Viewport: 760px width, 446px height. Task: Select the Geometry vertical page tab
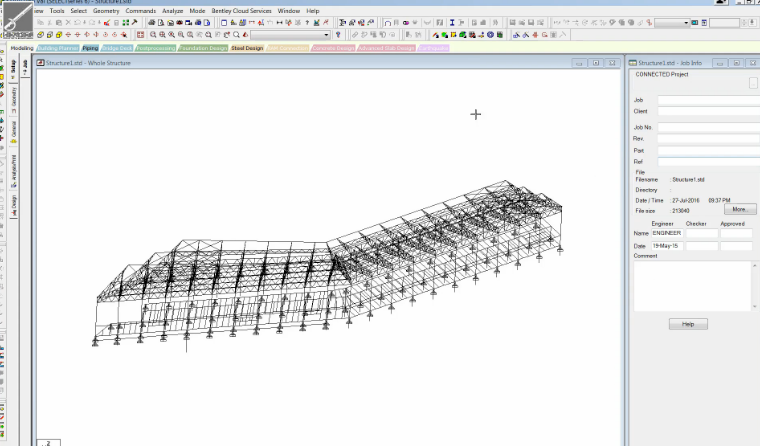pos(14,100)
